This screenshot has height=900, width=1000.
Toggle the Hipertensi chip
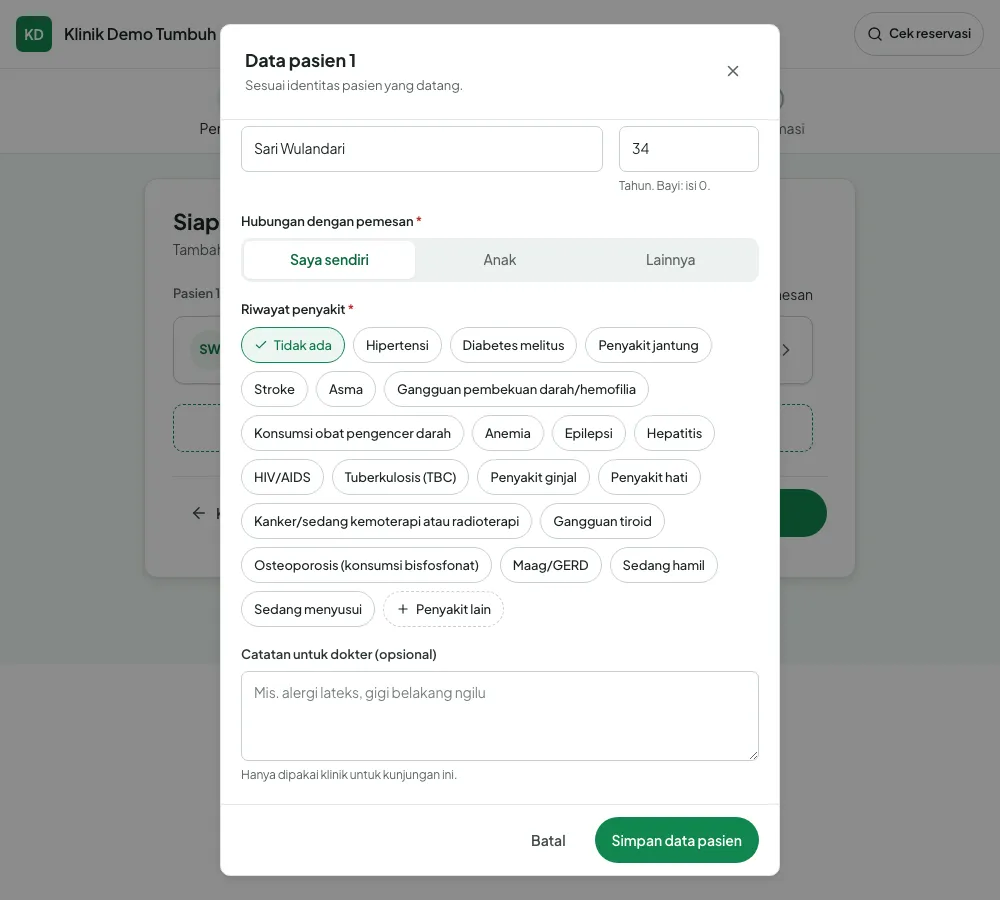[x=397, y=345]
